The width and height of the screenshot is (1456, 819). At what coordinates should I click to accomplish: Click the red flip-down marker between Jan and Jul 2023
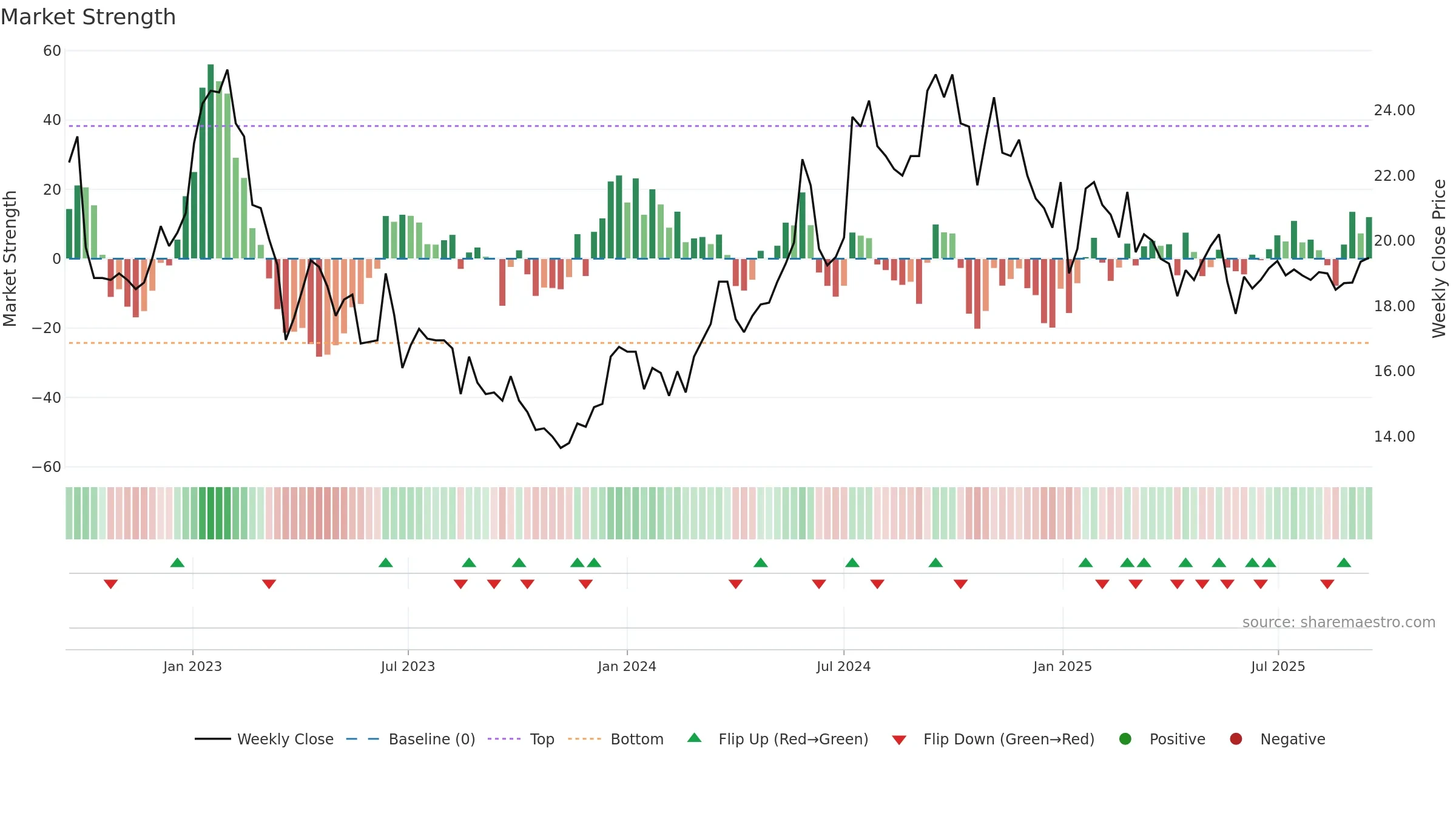[269, 584]
